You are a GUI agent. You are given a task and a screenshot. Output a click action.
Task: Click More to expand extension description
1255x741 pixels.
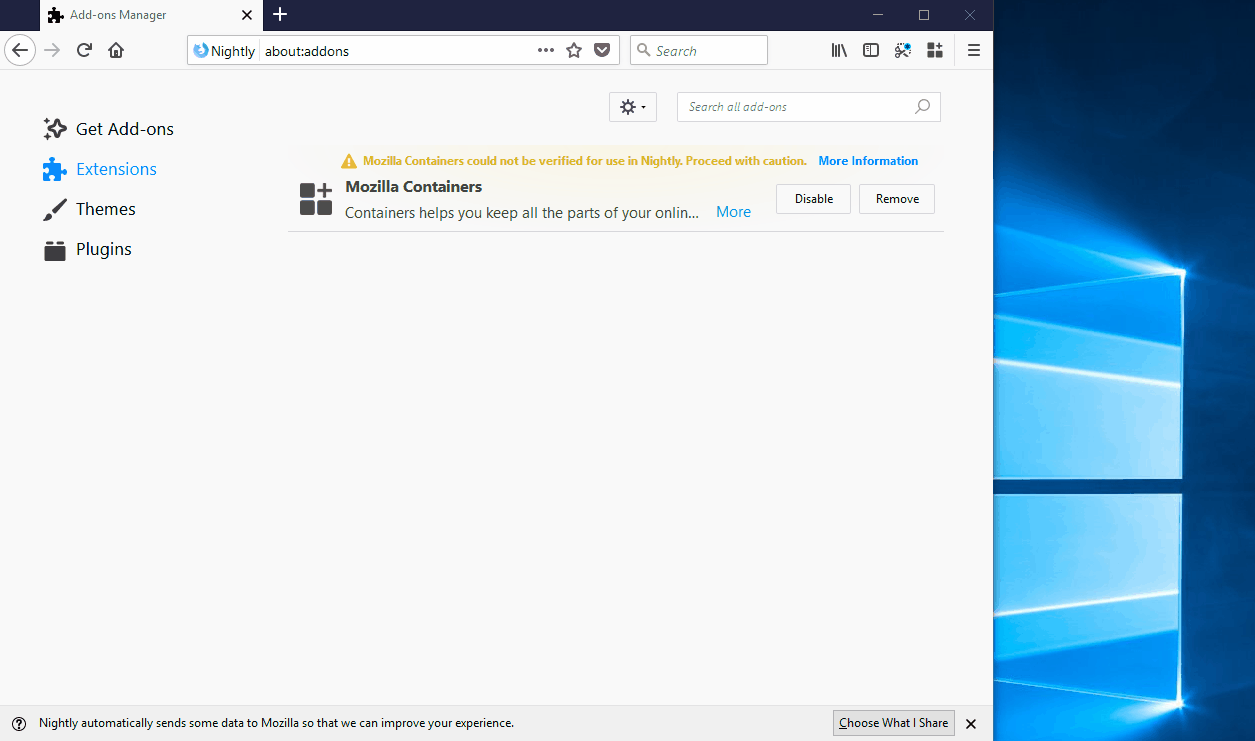733,212
